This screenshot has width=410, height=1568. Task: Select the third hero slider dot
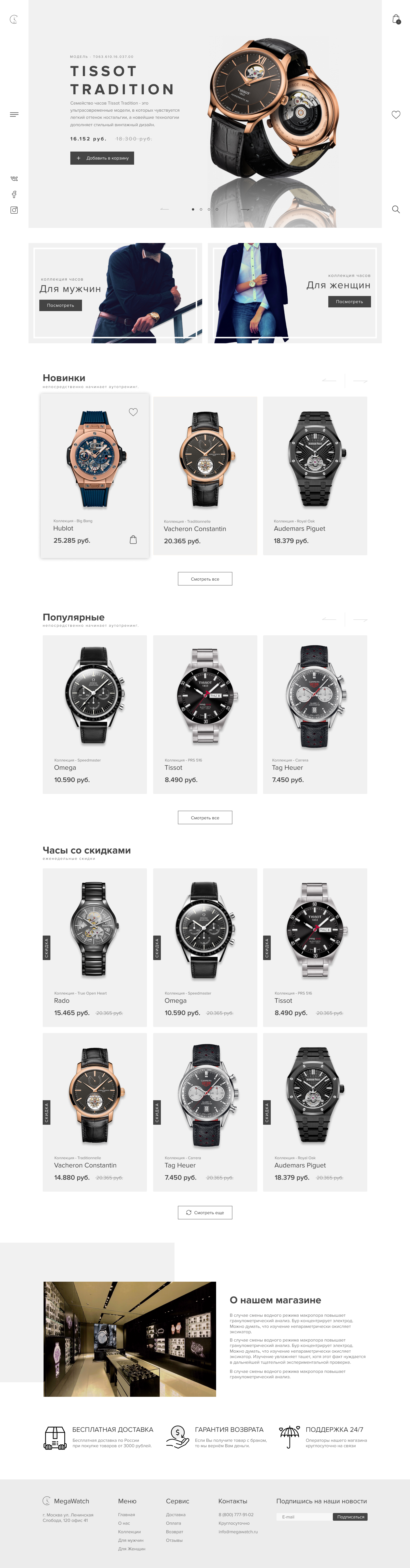[x=209, y=209]
